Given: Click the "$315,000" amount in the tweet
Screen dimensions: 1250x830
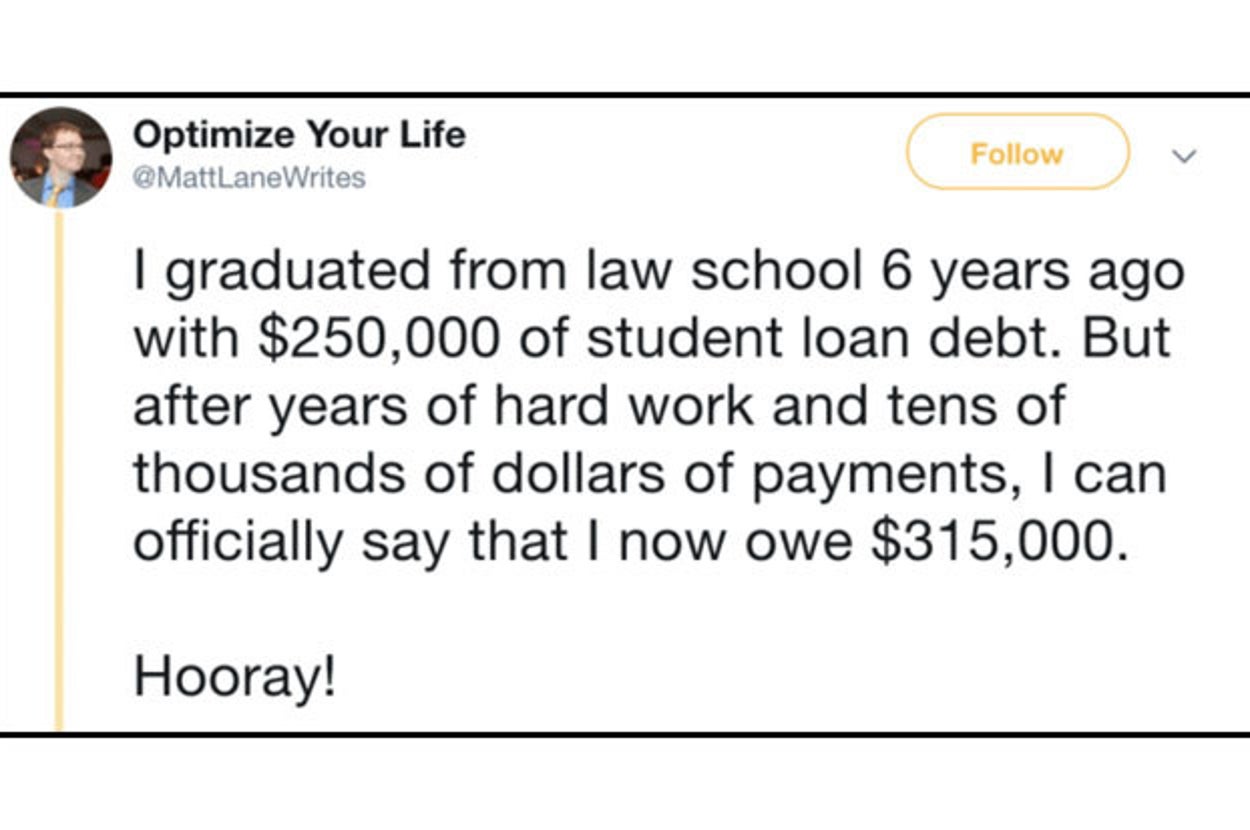Looking at the screenshot, I should (993, 540).
